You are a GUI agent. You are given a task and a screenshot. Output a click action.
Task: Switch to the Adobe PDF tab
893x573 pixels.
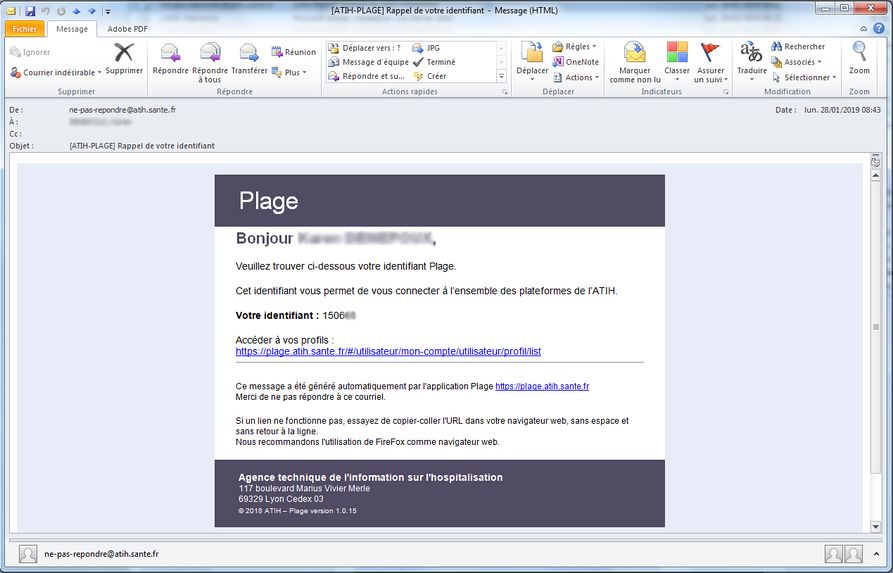tap(128, 28)
